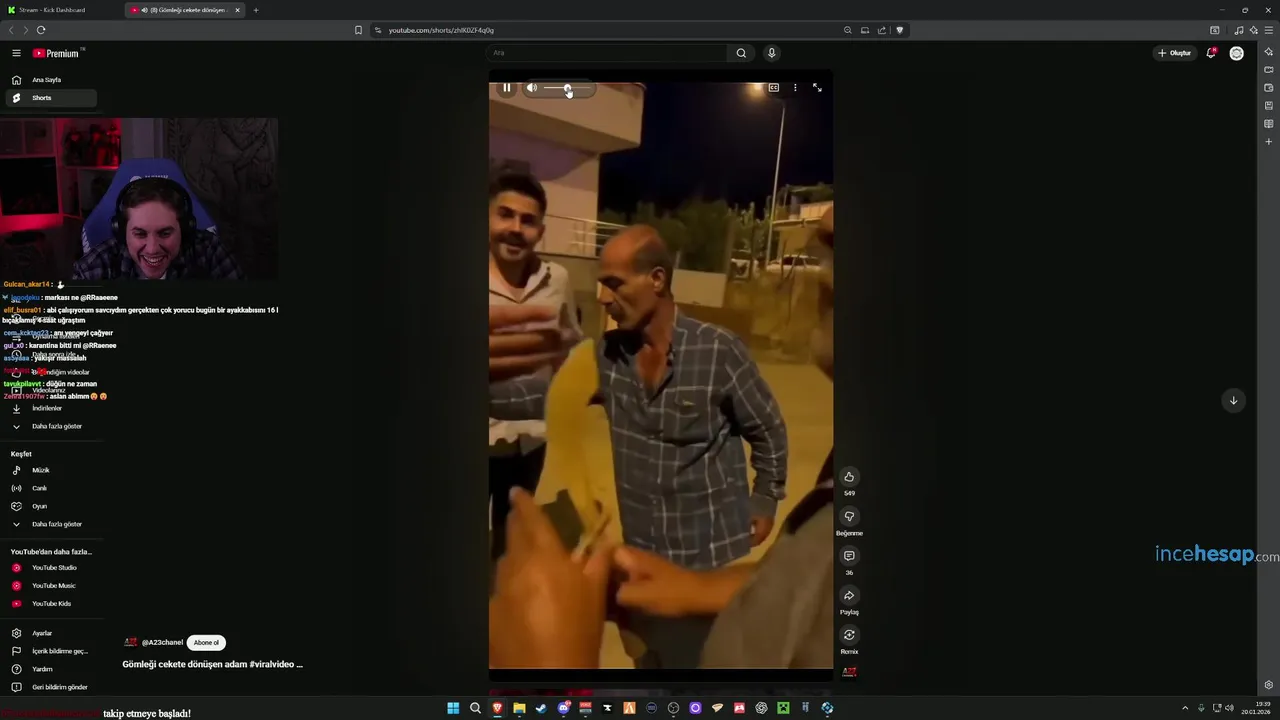This screenshot has height=720, width=1280.
Task: Enter fullscreen mode on the Short
Action: click(817, 88)
